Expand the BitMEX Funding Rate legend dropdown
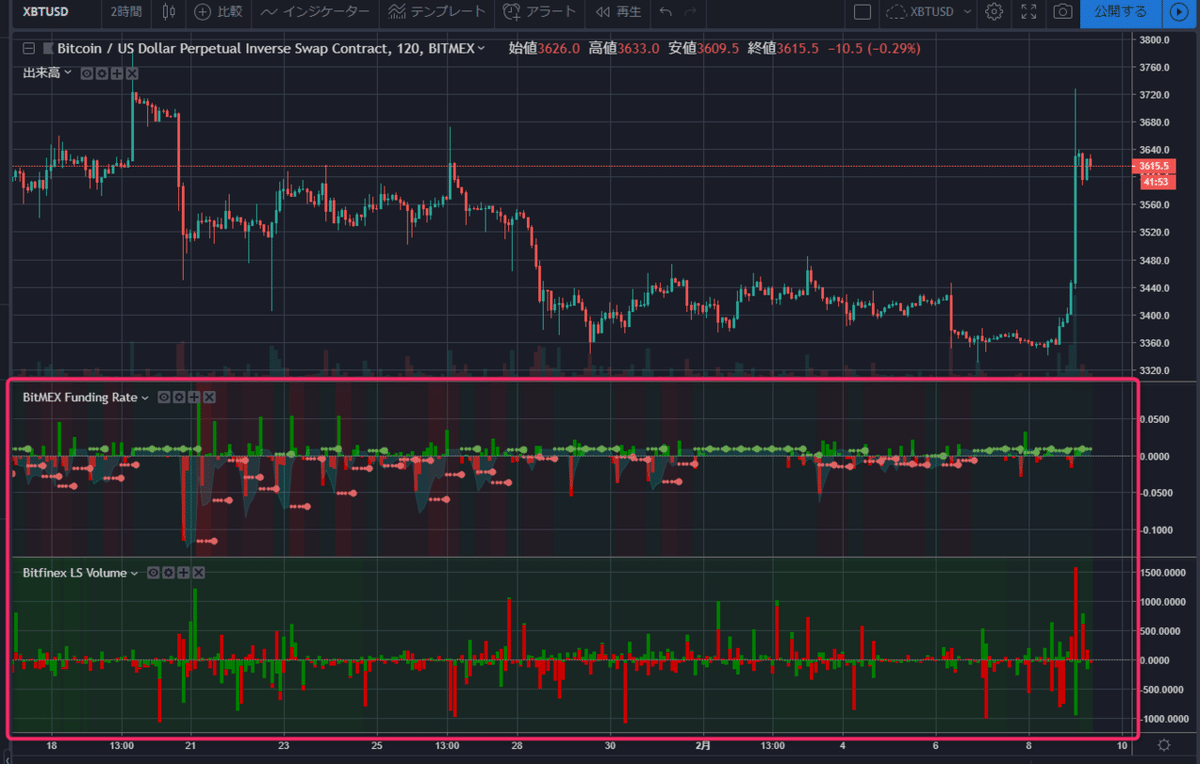 click(x=145, y=397)
